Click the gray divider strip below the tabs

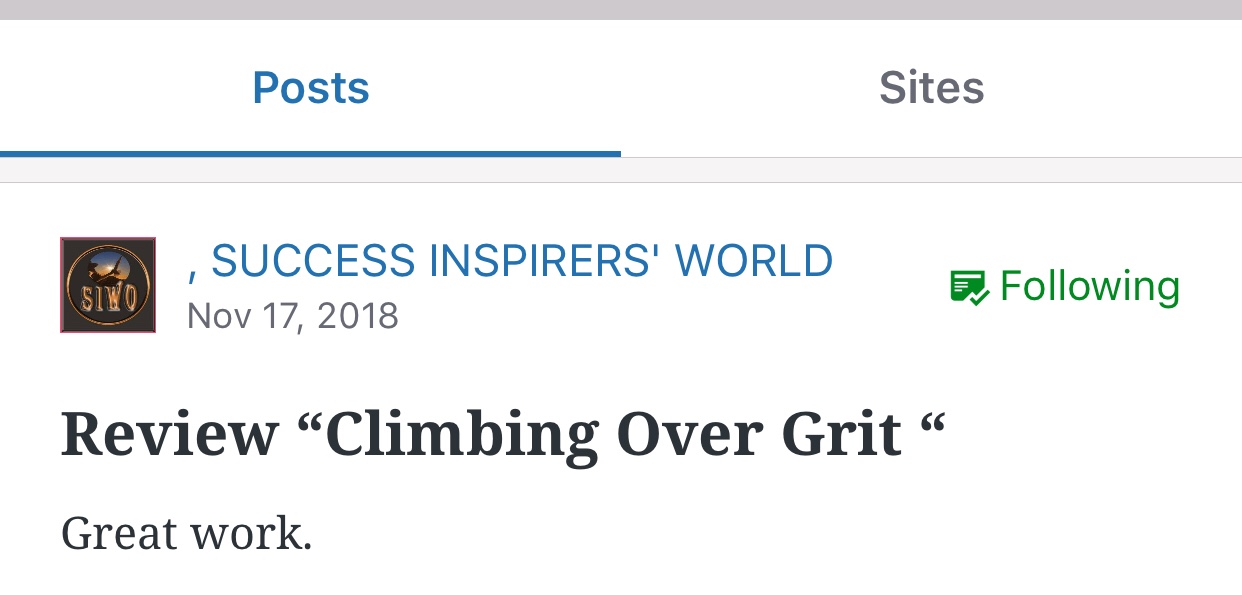(x=621, y=170)
